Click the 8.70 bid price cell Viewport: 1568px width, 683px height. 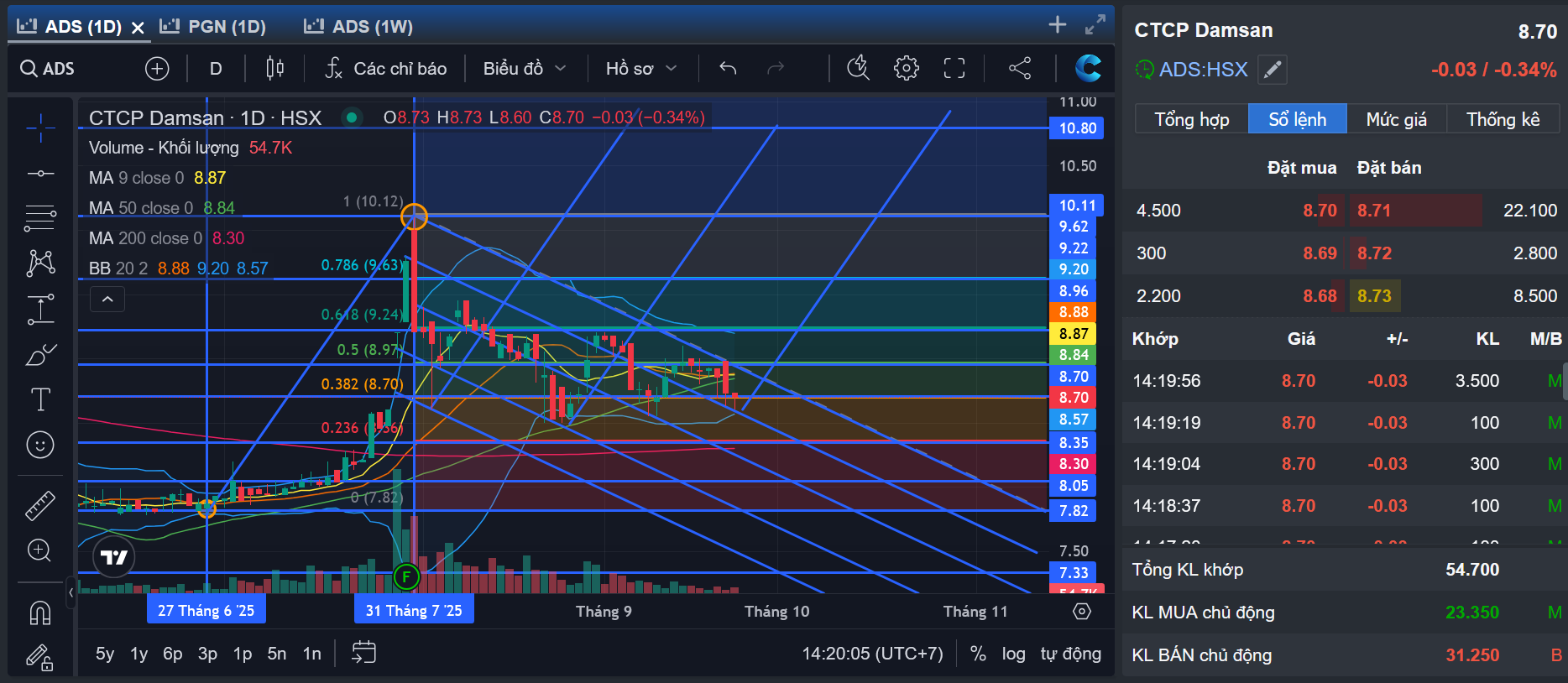1320,211
